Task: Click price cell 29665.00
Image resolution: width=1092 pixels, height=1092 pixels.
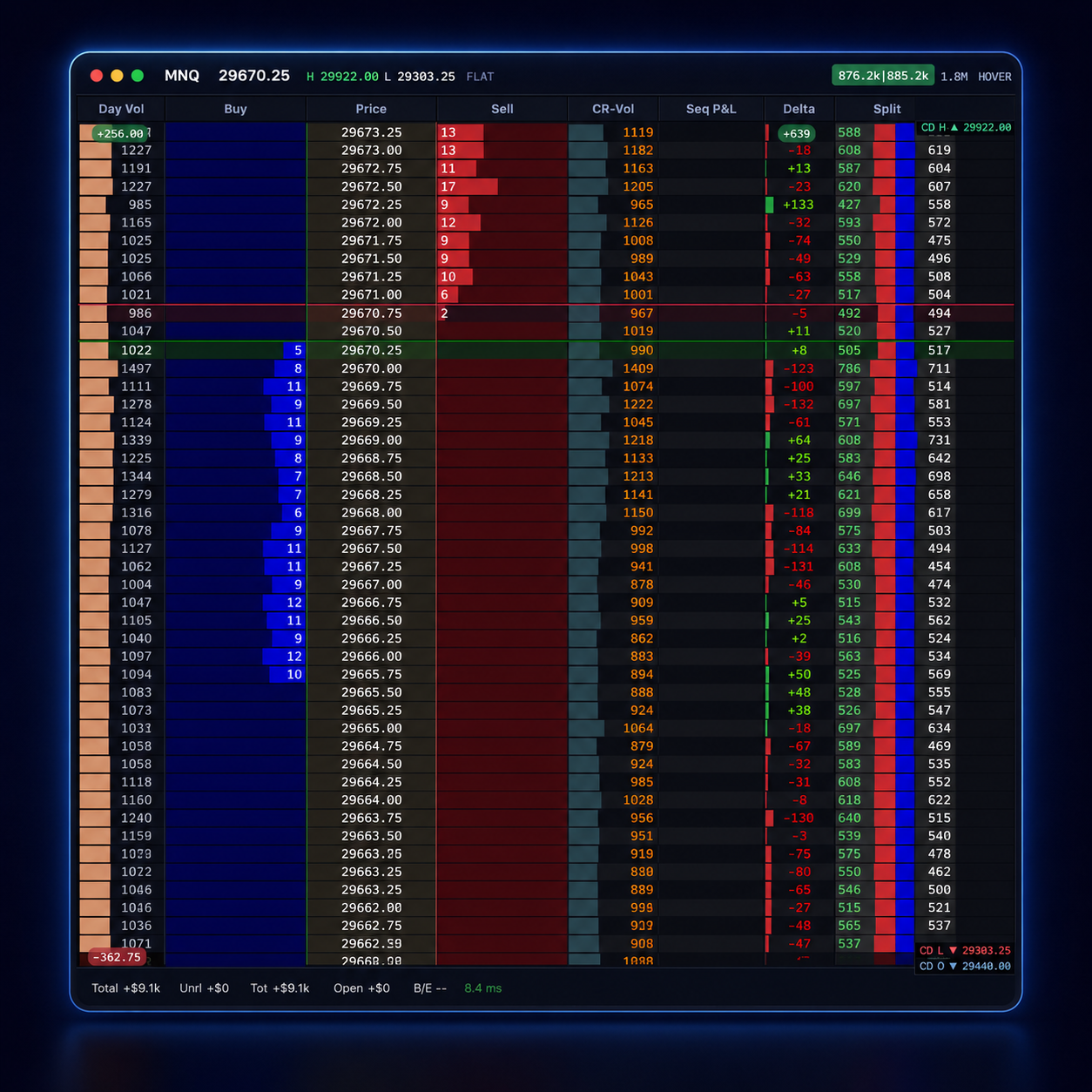Action: pos(372,728)
